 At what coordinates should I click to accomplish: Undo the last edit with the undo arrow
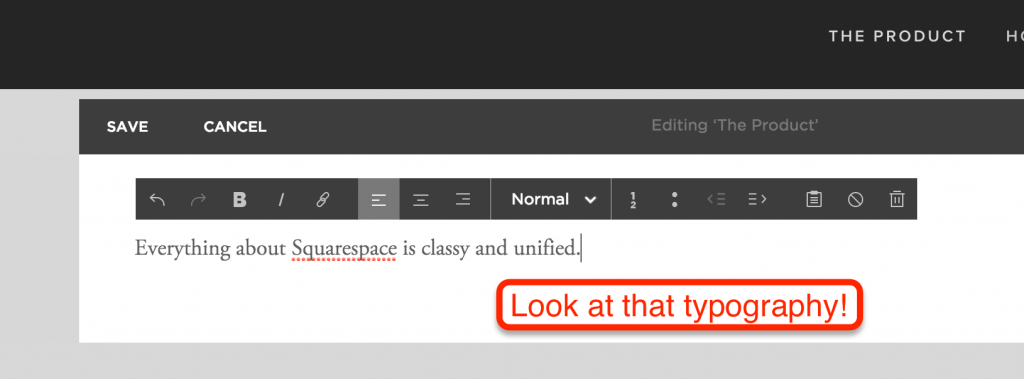[x=157, y=199]
